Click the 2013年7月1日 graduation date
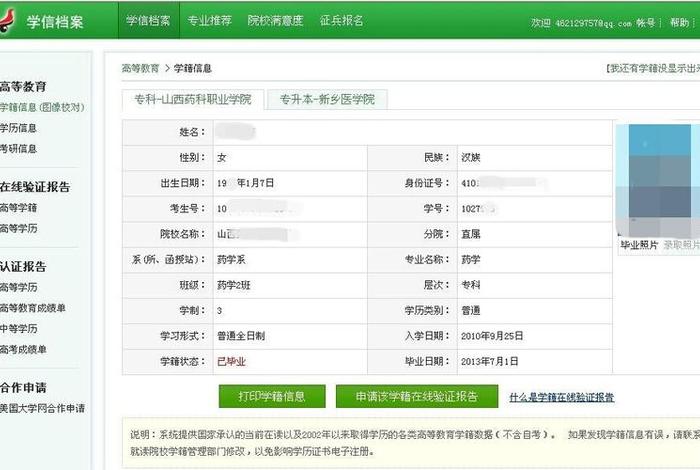Viewport: 700px width, 470px height. point(490,362)
